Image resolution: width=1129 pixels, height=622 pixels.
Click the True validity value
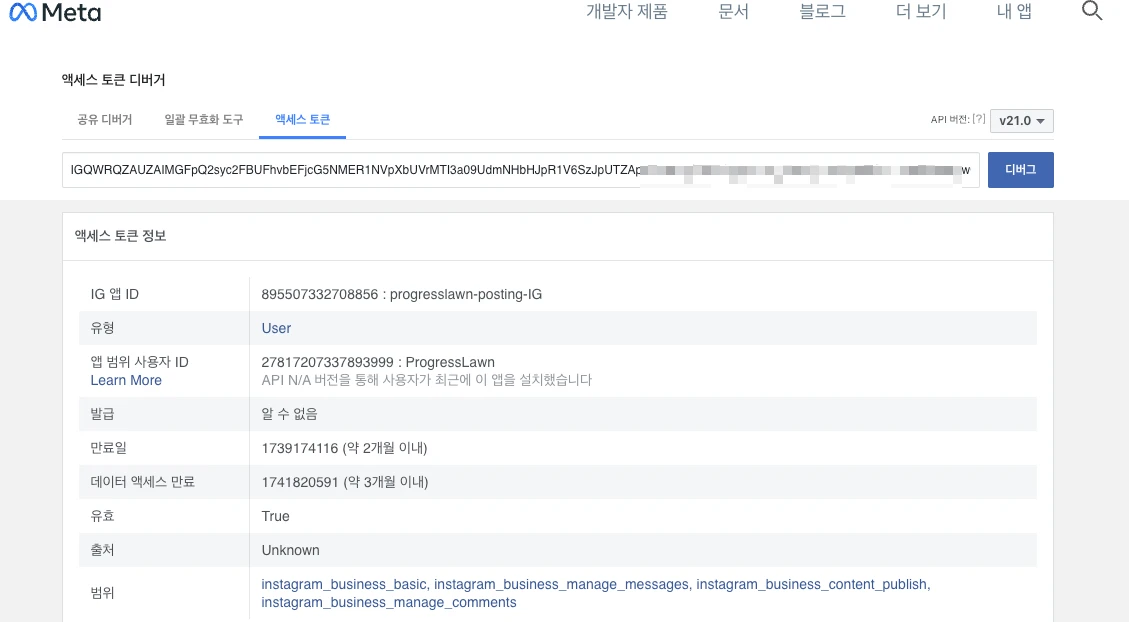tap(275, 516)
